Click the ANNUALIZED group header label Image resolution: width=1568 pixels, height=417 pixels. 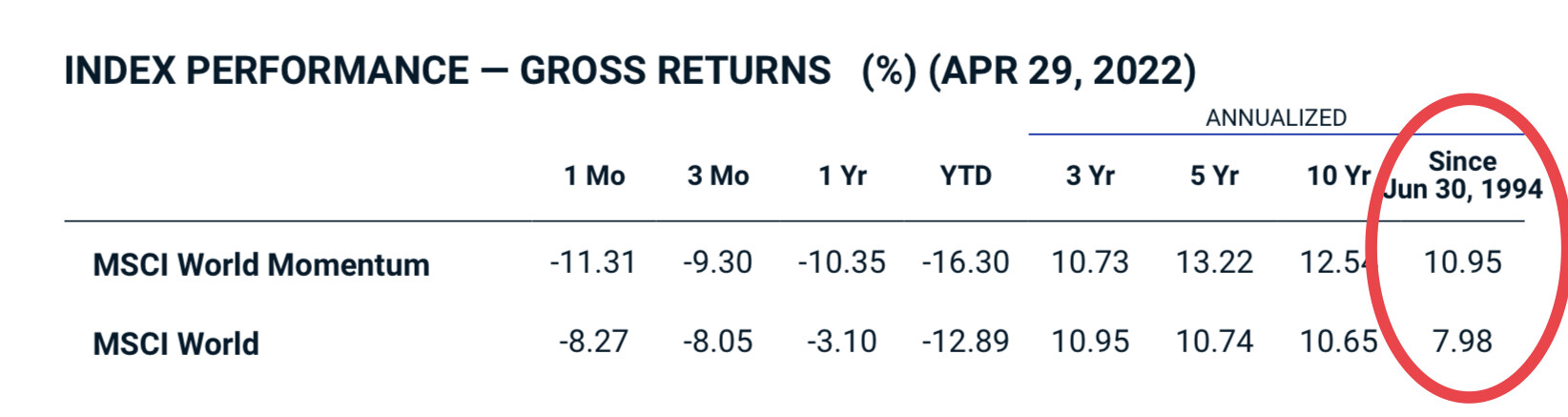click(1275, 118)
